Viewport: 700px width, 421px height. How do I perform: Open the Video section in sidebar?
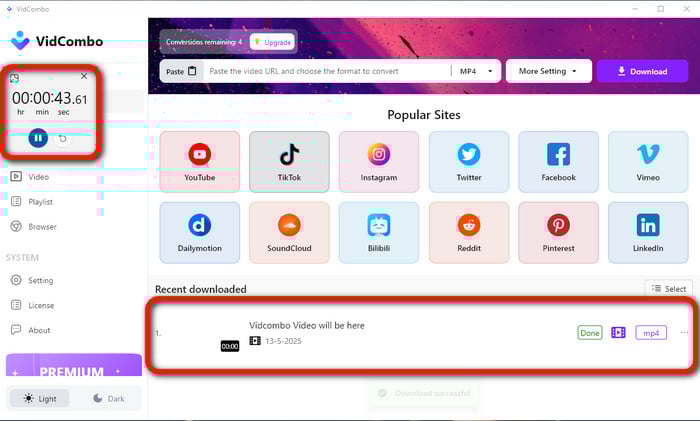click(x=30, y=177)
